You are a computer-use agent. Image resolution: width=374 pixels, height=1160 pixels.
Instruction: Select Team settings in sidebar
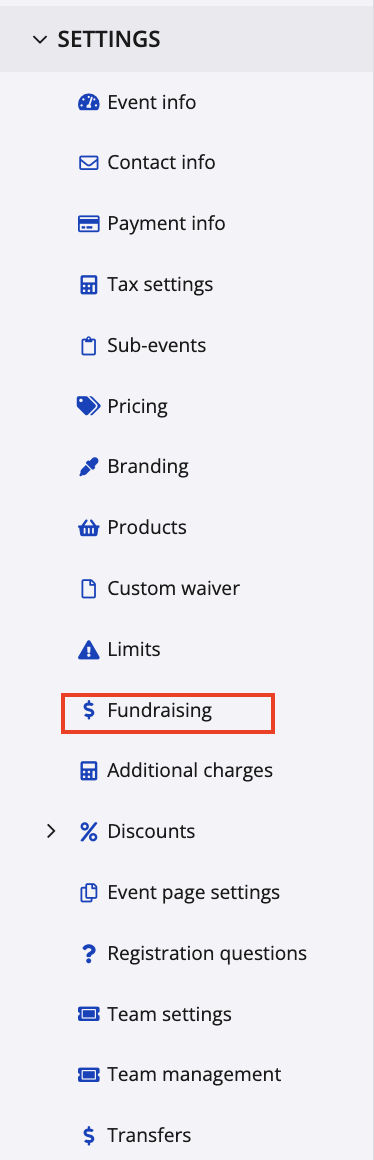(x=155, y=1014)
